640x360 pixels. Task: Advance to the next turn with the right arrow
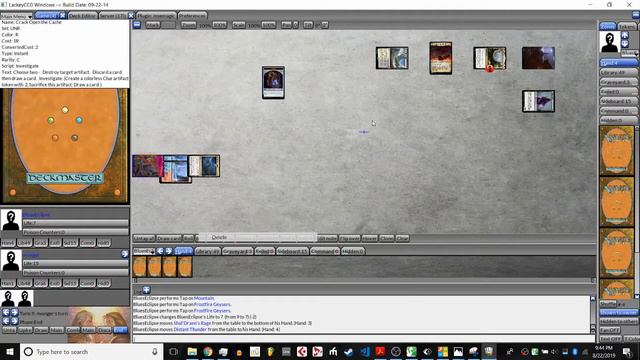(14, 313)
